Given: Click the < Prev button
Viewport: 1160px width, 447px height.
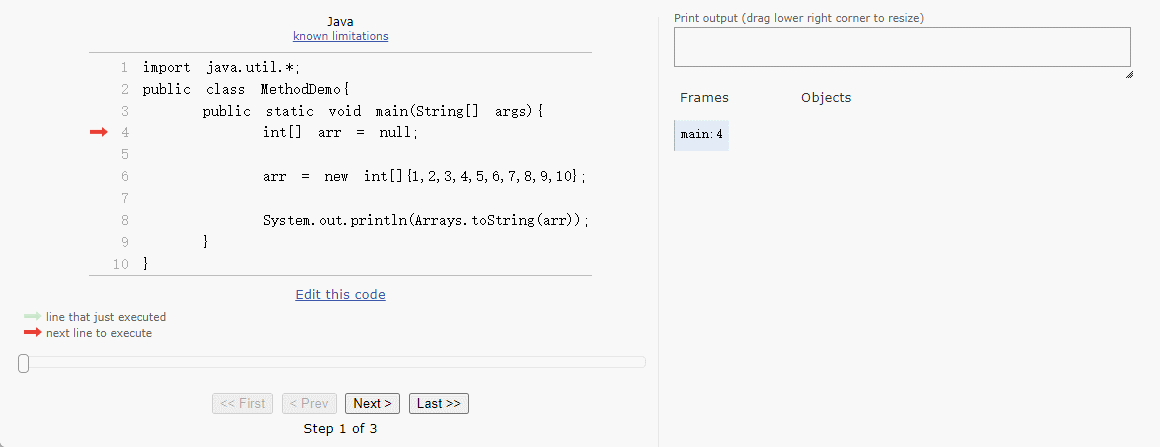Looking at the screenshot, I should pos(308,403).
